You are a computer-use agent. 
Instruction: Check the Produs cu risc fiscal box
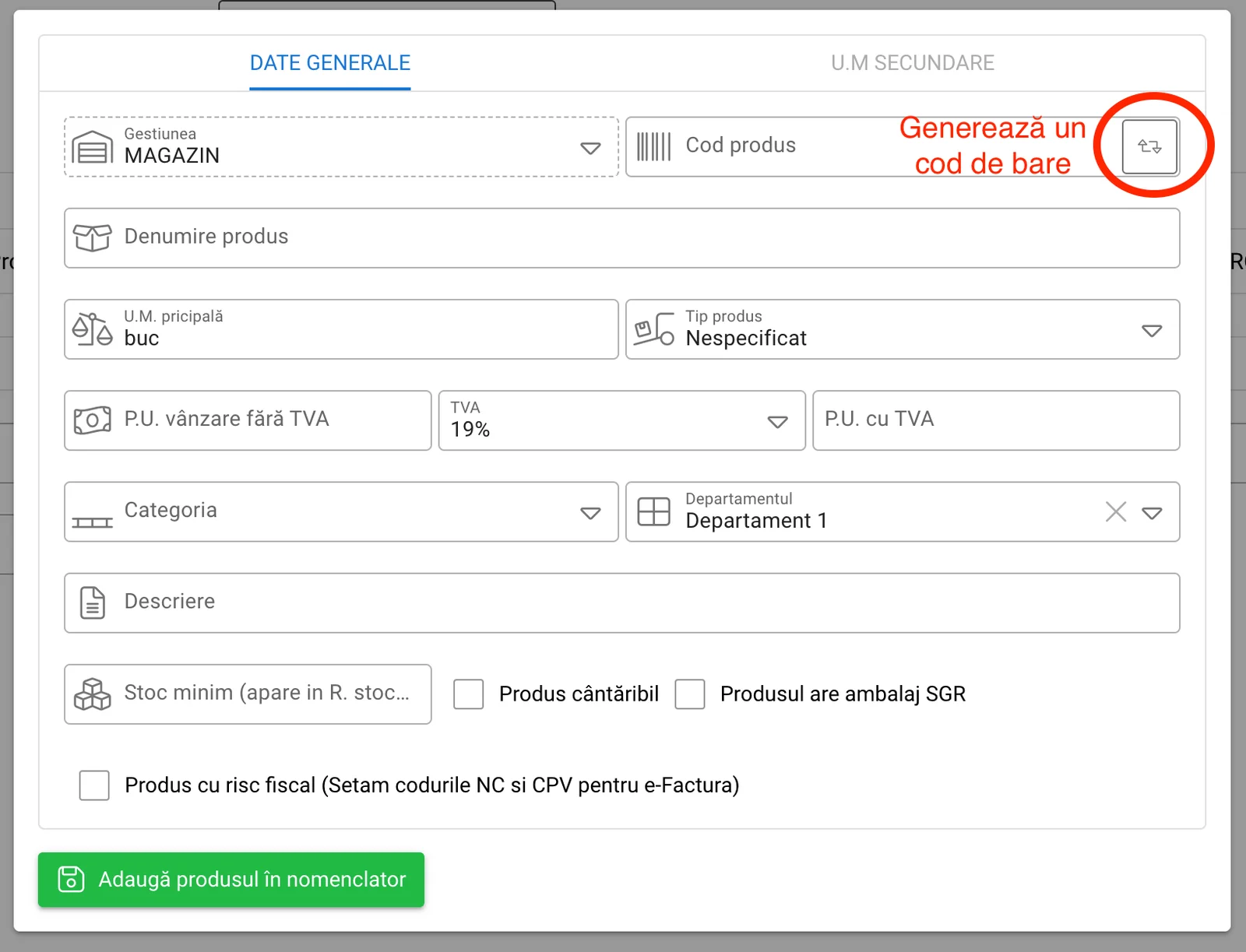click(x=94, y=785)
